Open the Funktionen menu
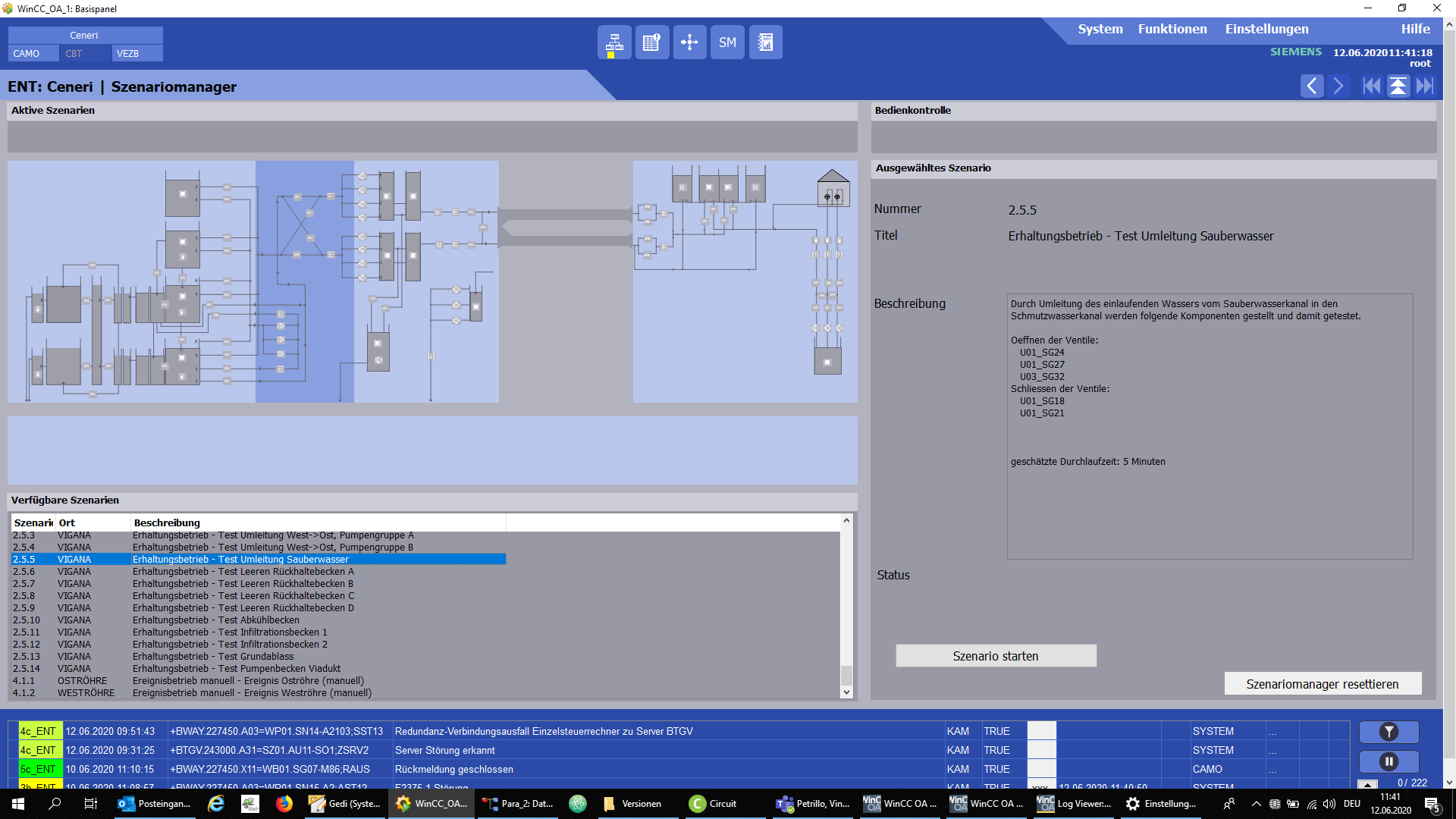 coord(1172,29)
